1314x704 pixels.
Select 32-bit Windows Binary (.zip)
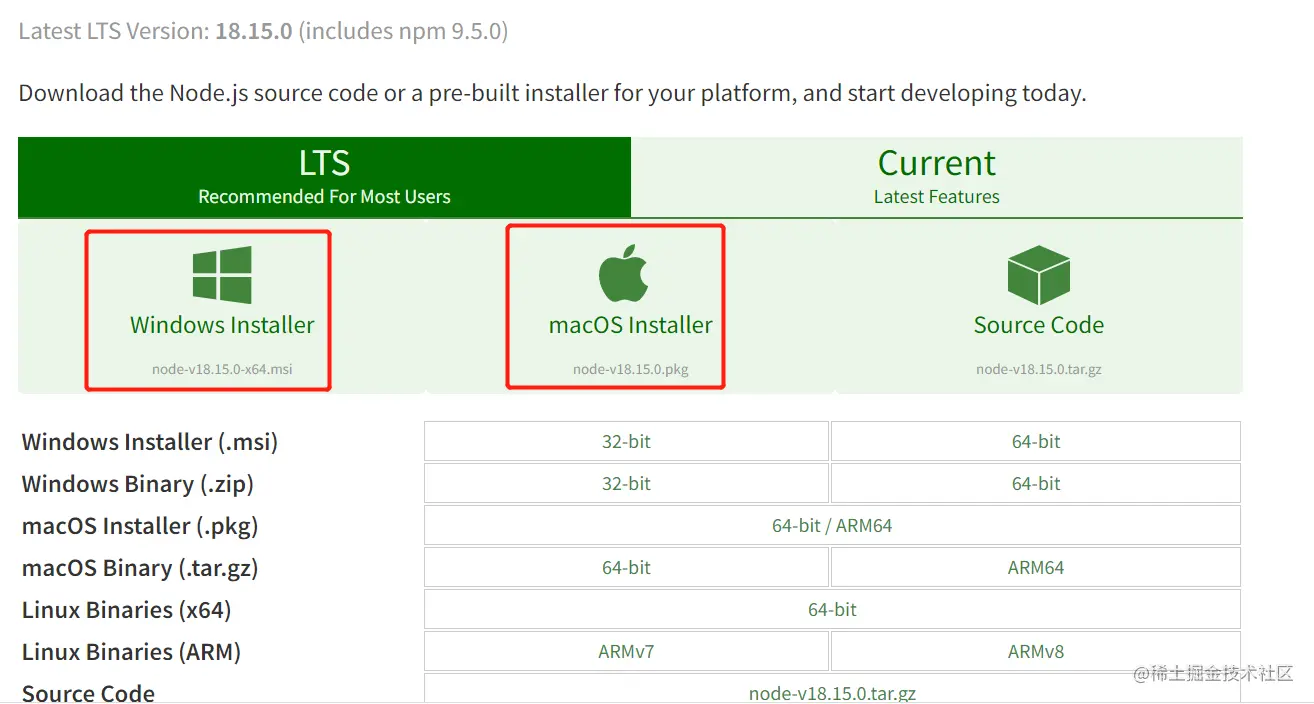pyautogui.click(x=626, y=483)
